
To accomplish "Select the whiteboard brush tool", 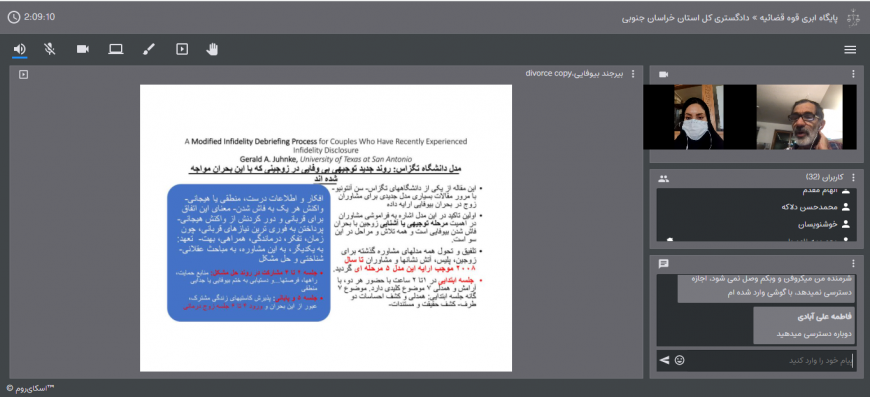I will 149,49.
